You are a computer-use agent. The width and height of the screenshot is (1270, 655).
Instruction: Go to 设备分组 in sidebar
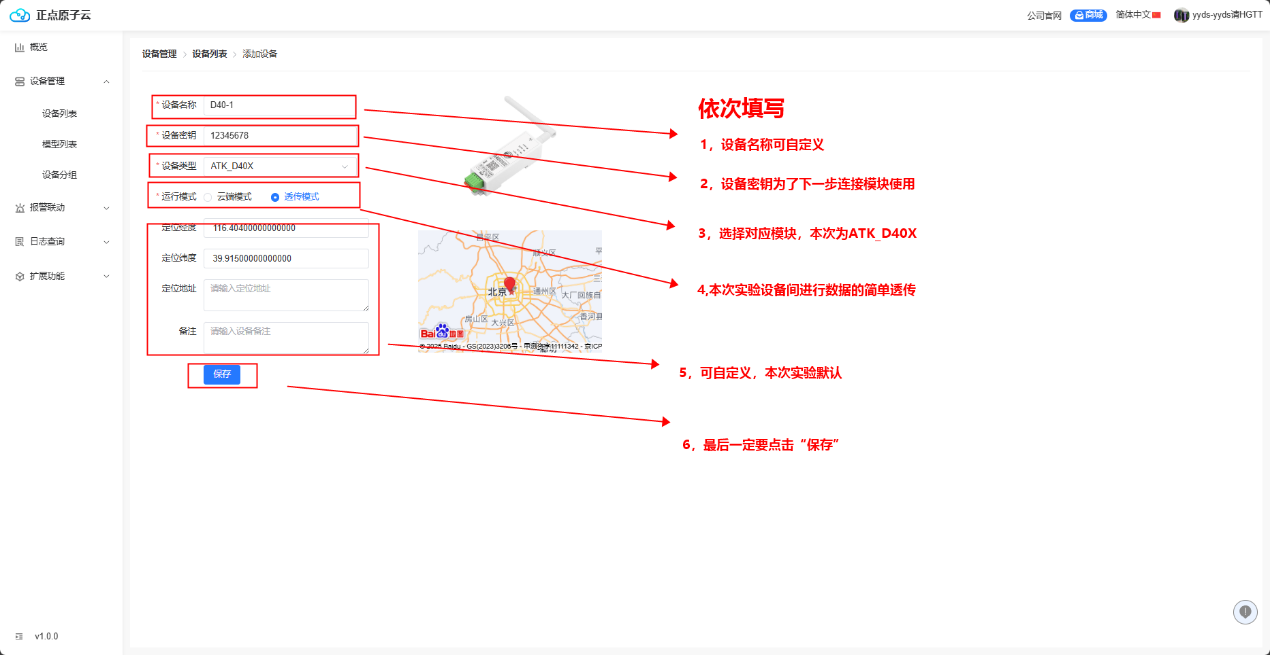[x=60, y=175]
